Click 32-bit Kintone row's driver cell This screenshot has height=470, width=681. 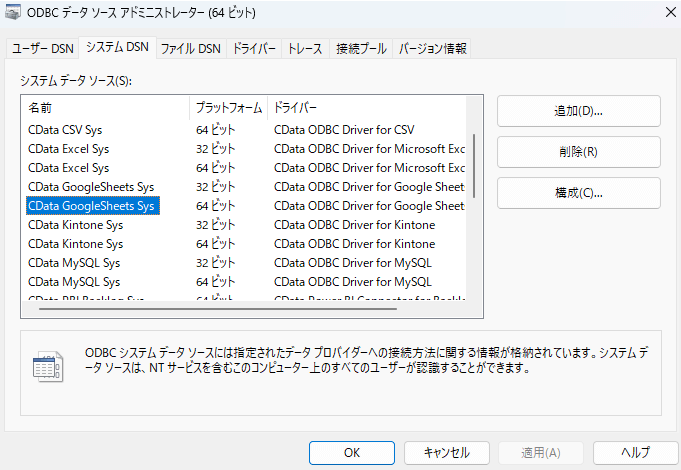354,225
